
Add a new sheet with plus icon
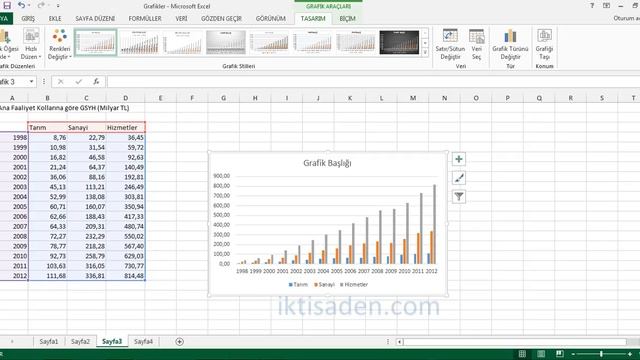179,342
